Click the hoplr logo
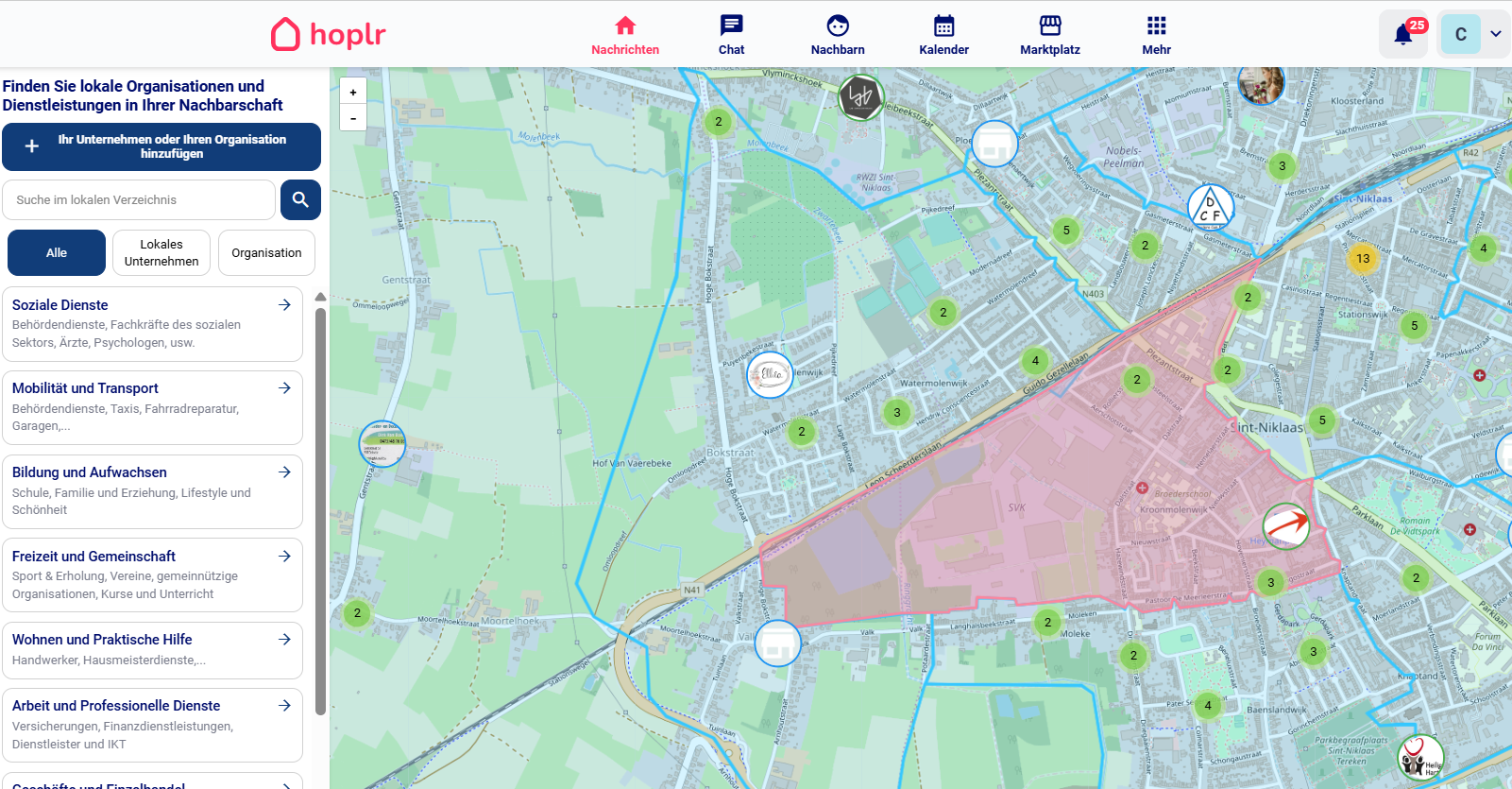 [x=329, y=35]
